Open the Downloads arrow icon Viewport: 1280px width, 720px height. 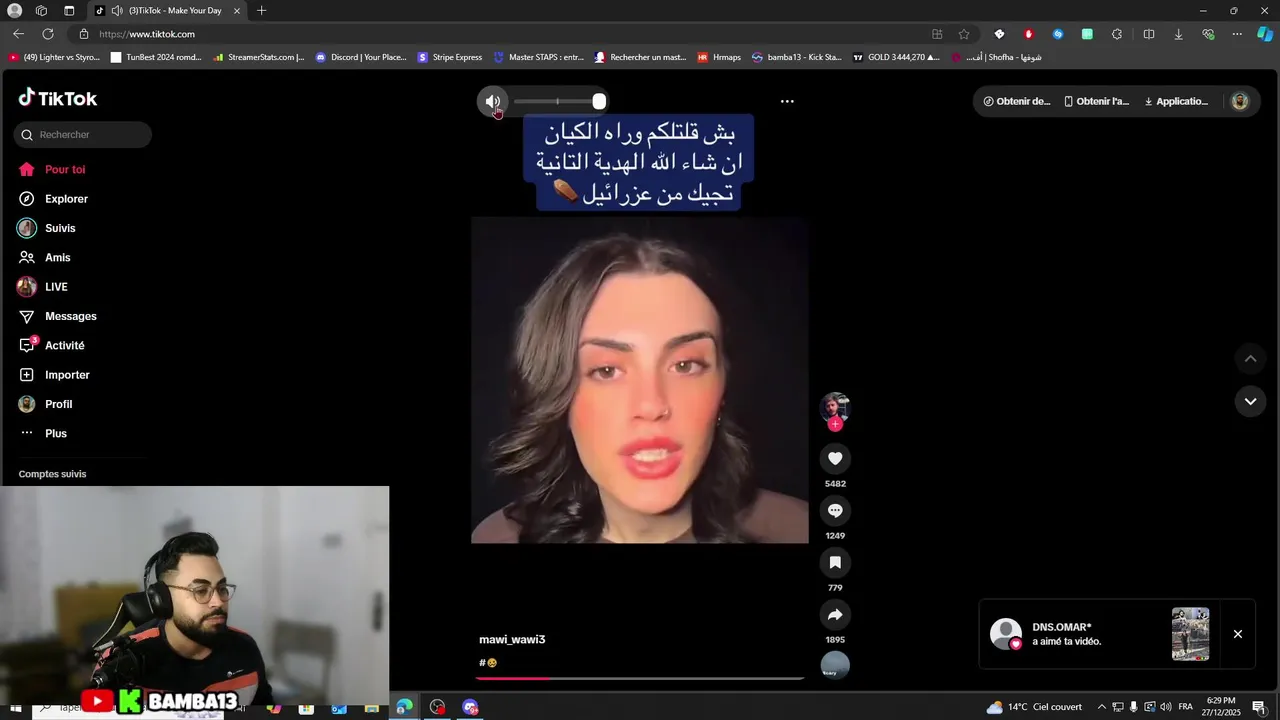(1178, 34)
